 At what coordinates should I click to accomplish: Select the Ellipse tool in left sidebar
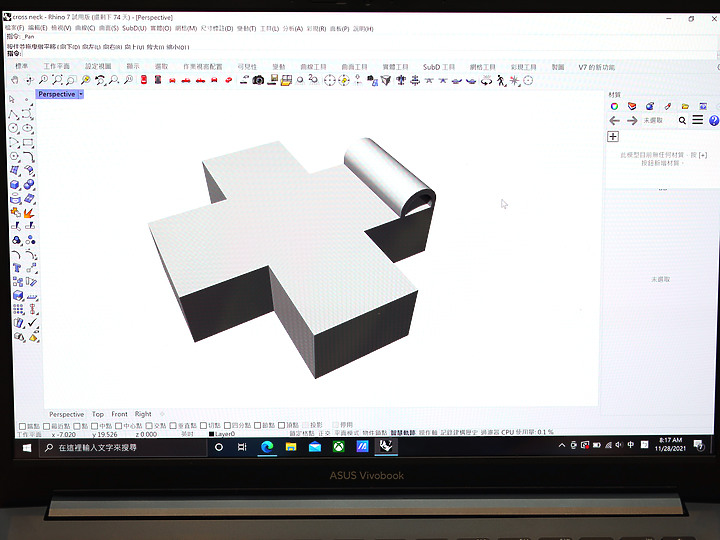pos(28,129)
